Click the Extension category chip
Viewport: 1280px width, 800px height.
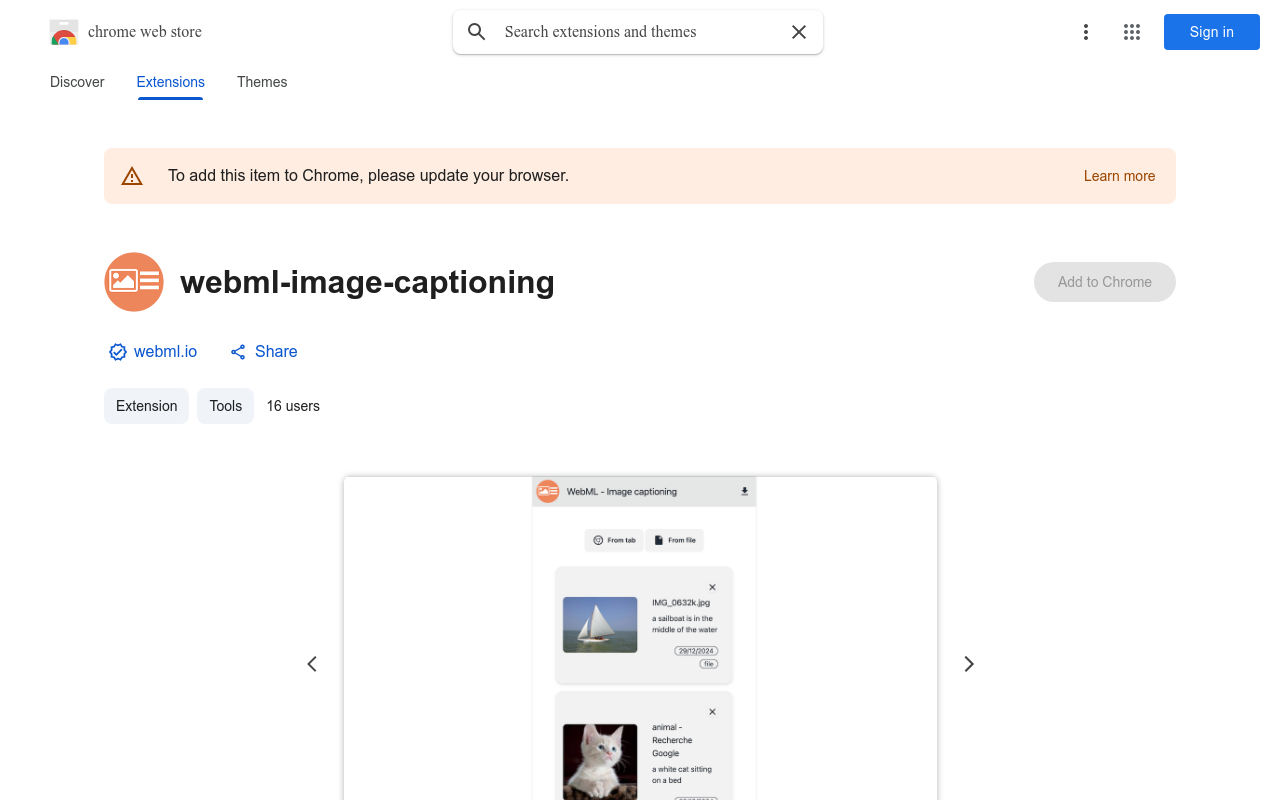146,406
